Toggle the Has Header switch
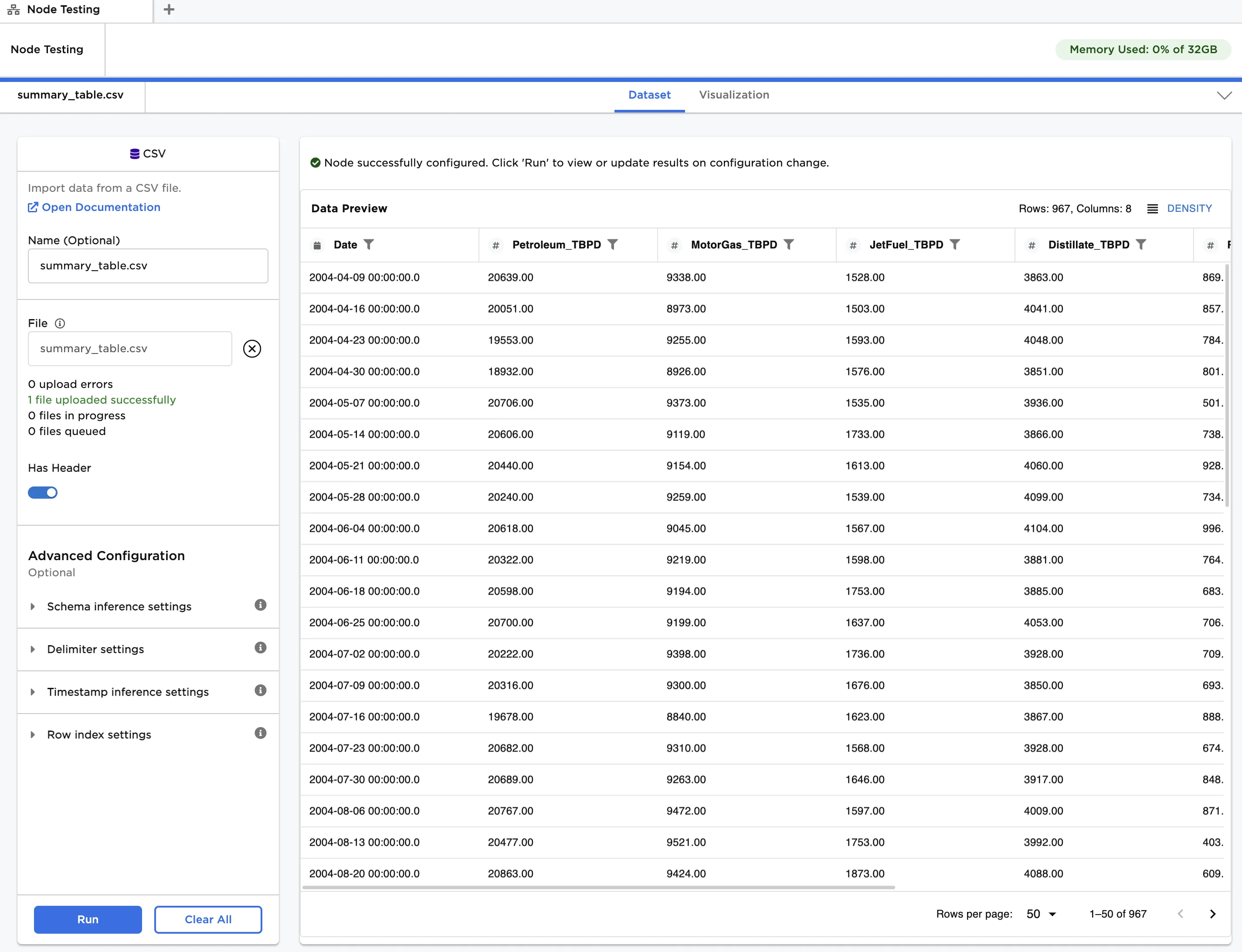The width and height of the screenshot is (1242, 952). click(43, 493)
